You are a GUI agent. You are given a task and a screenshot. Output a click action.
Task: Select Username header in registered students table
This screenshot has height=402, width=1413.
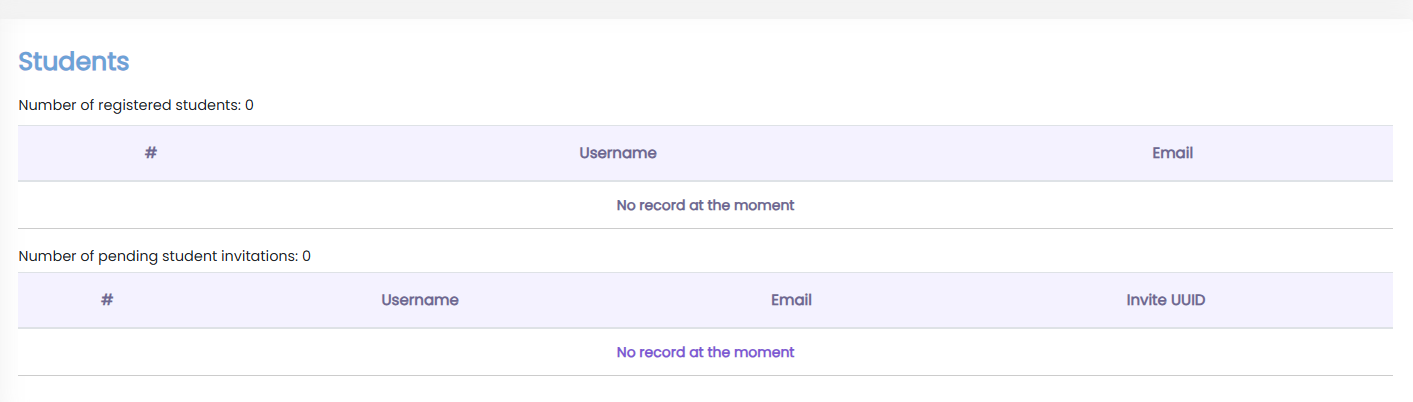pyautogui.click(x=617, y=153)
